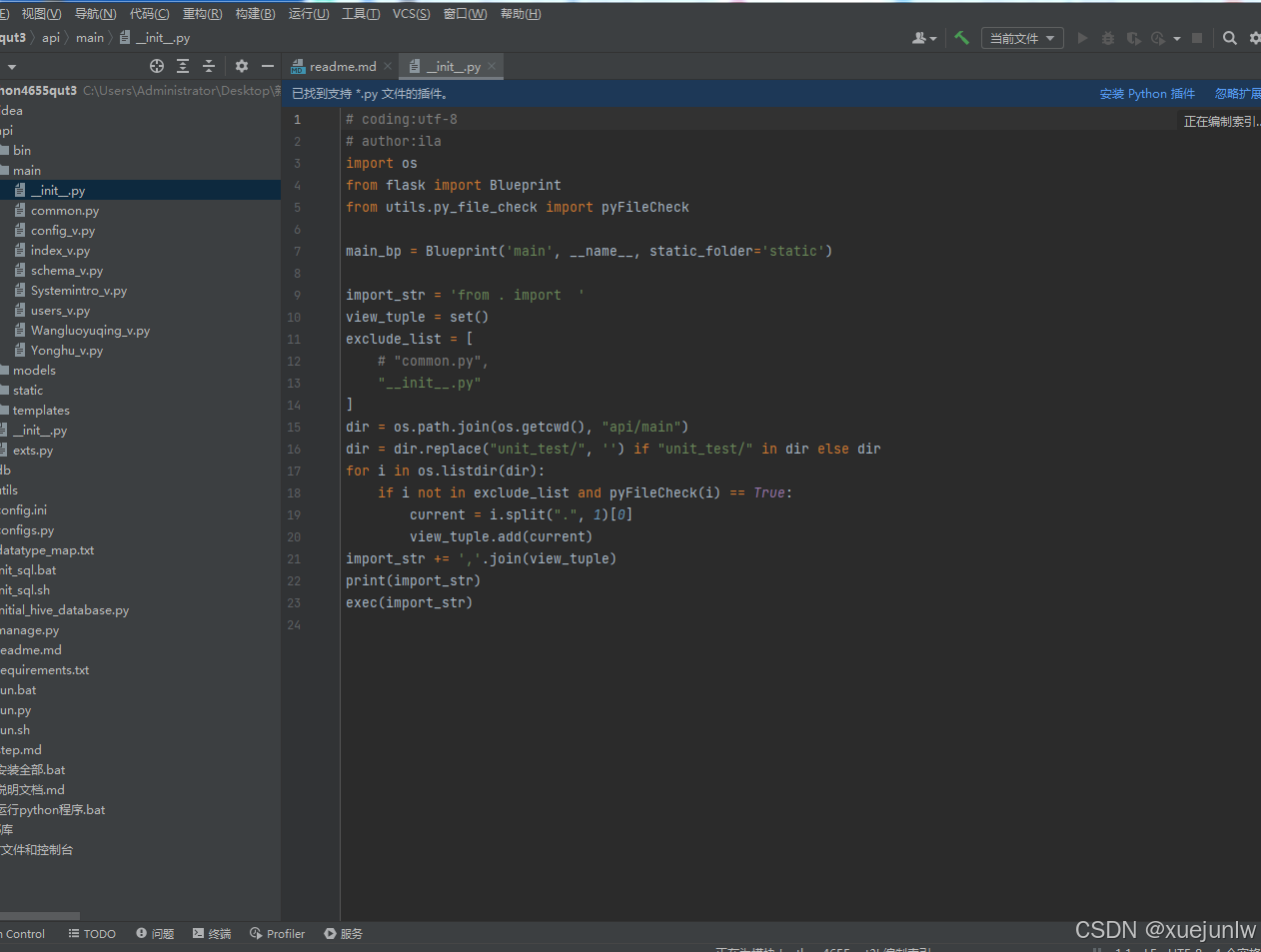Open the 服务 (Services) tool window
Image resolution: width=1261 pixels, height=952 pixels.
(343, 934)
